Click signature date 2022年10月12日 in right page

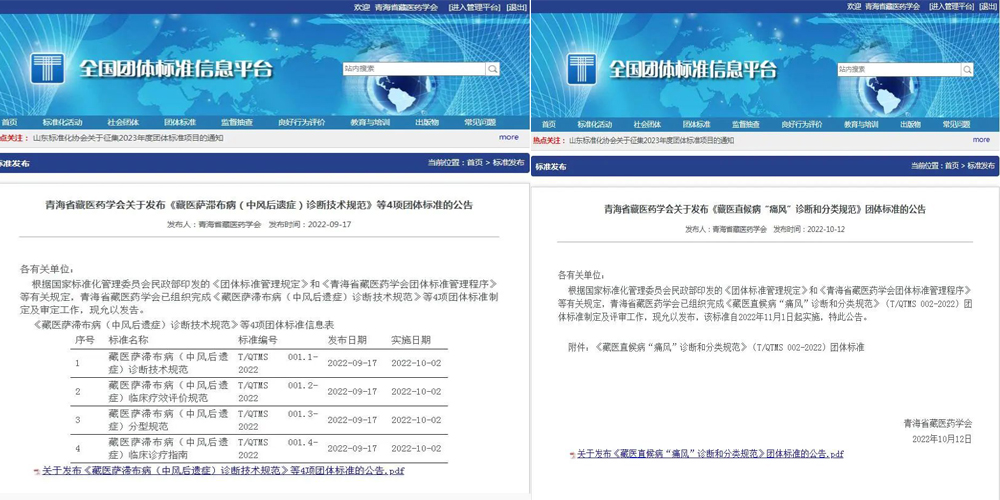[x=942, y=439]
